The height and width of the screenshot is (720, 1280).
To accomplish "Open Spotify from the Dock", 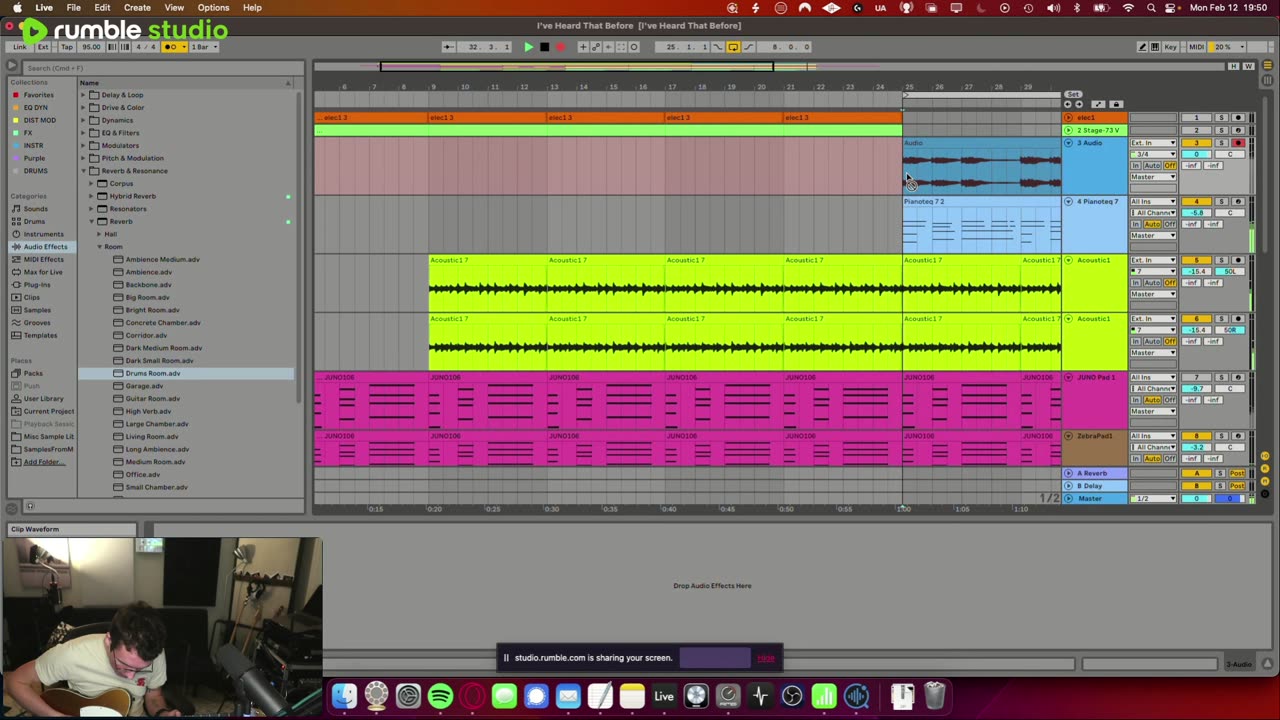I will 440,695.
